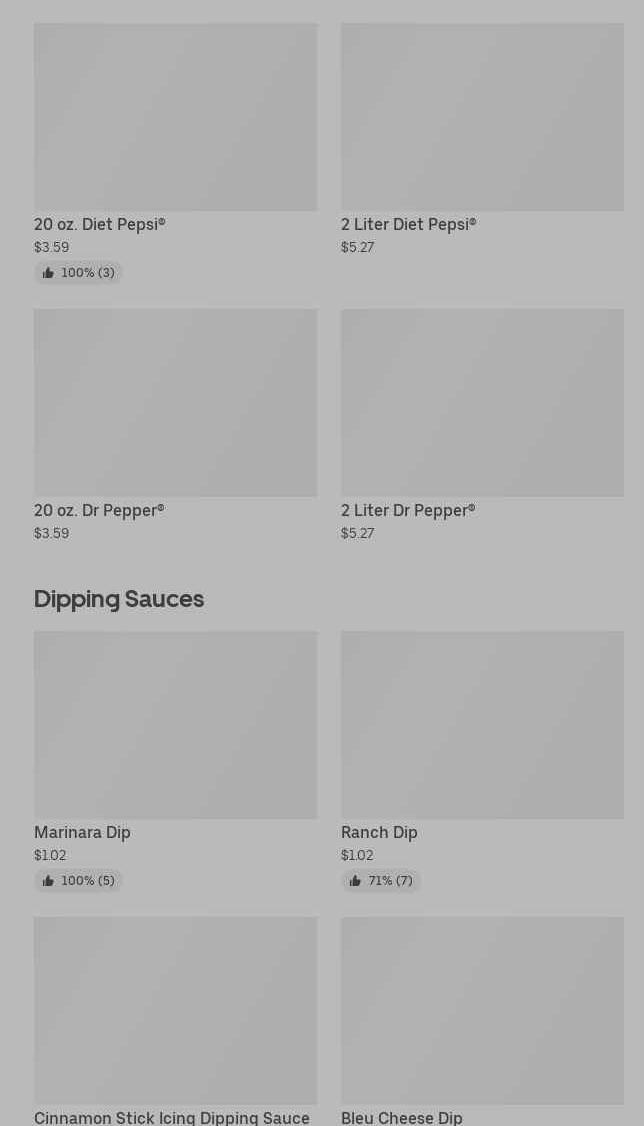This screenshot has height=1126, width=644.
Task: Open the "Marinara Dip" name link
Action: [82, 833]
